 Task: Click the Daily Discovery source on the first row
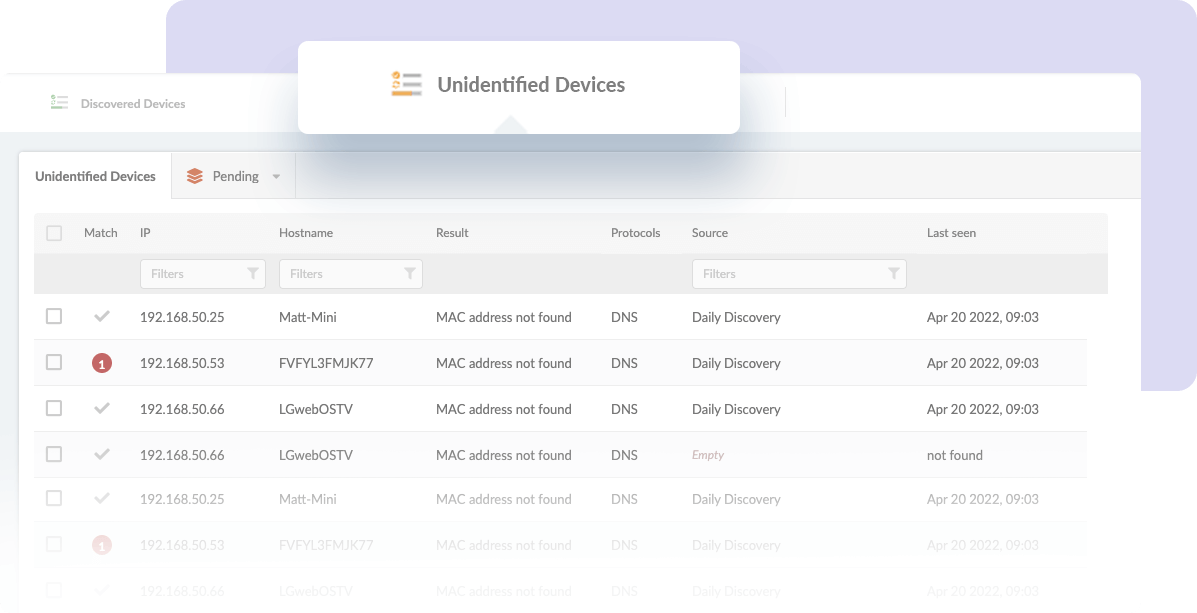pyautogui.click(x=736, y=316)
